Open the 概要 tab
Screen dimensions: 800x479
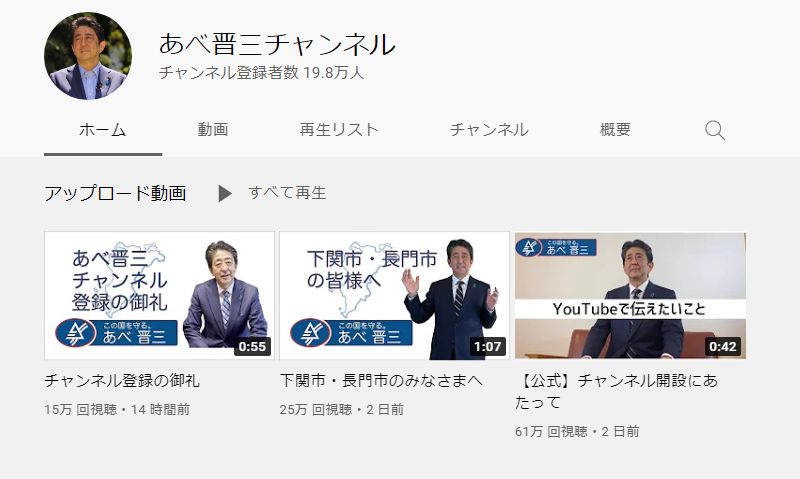click(x=615, y=130)
